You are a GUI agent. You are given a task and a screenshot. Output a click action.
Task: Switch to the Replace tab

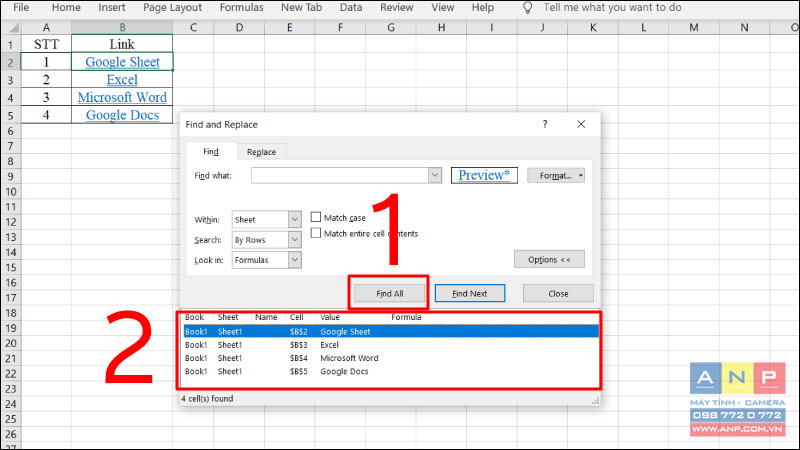[261, 152]
